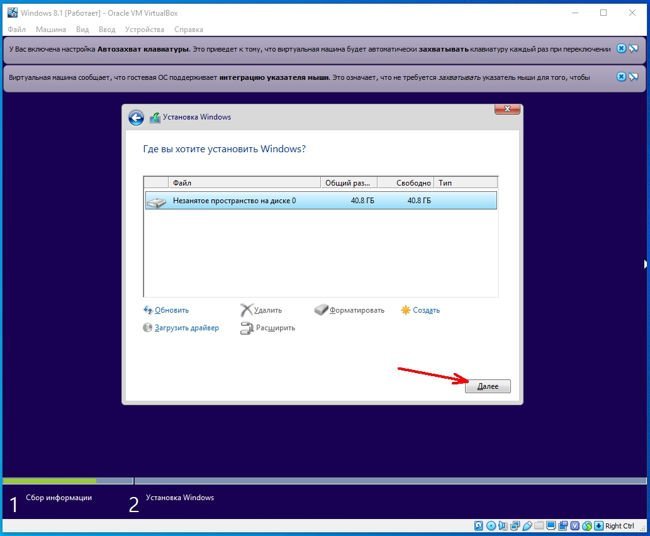The image size is (650, 536).
Task: Click the CD icon beside Загрузить драйвер
Action: (x=147, y=327)
